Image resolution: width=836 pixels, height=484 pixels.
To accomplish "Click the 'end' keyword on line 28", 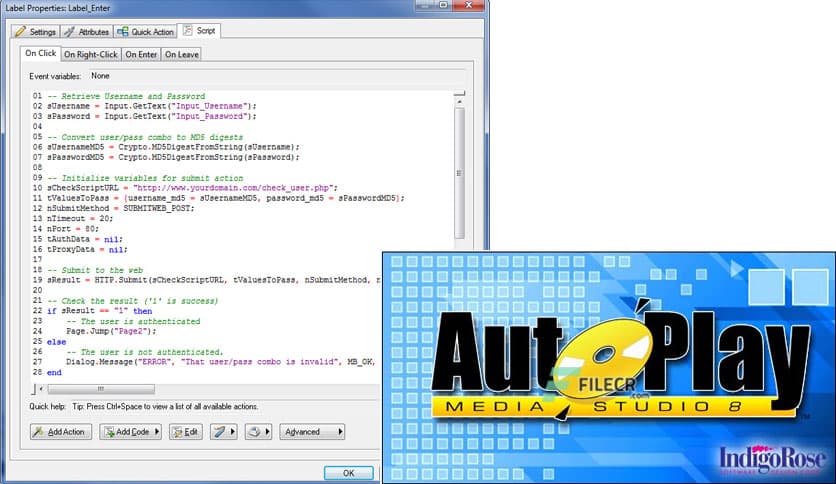I will pyautogui.click(x=54, y=373).
